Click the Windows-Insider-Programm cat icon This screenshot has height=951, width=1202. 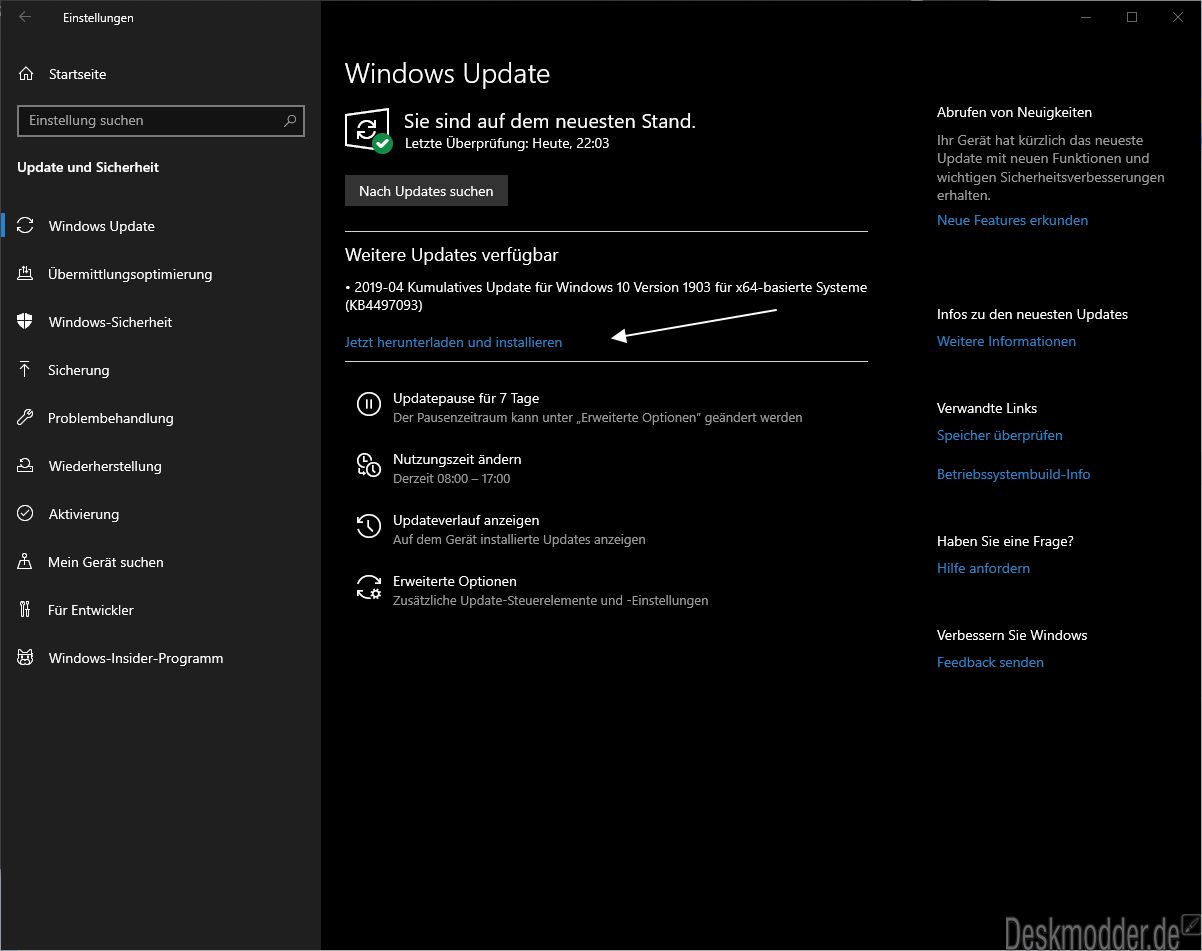tap(26, 658)
